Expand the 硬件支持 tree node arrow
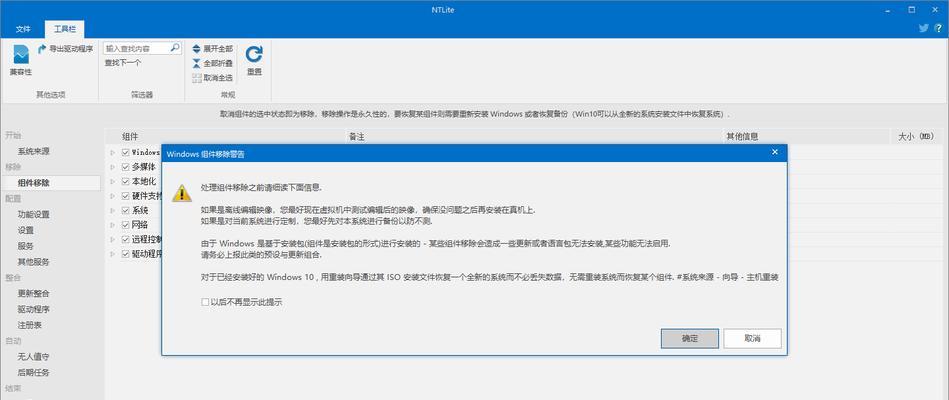This screenshot has height=400, width=949. pyautogui.click(x=113, y=196)
